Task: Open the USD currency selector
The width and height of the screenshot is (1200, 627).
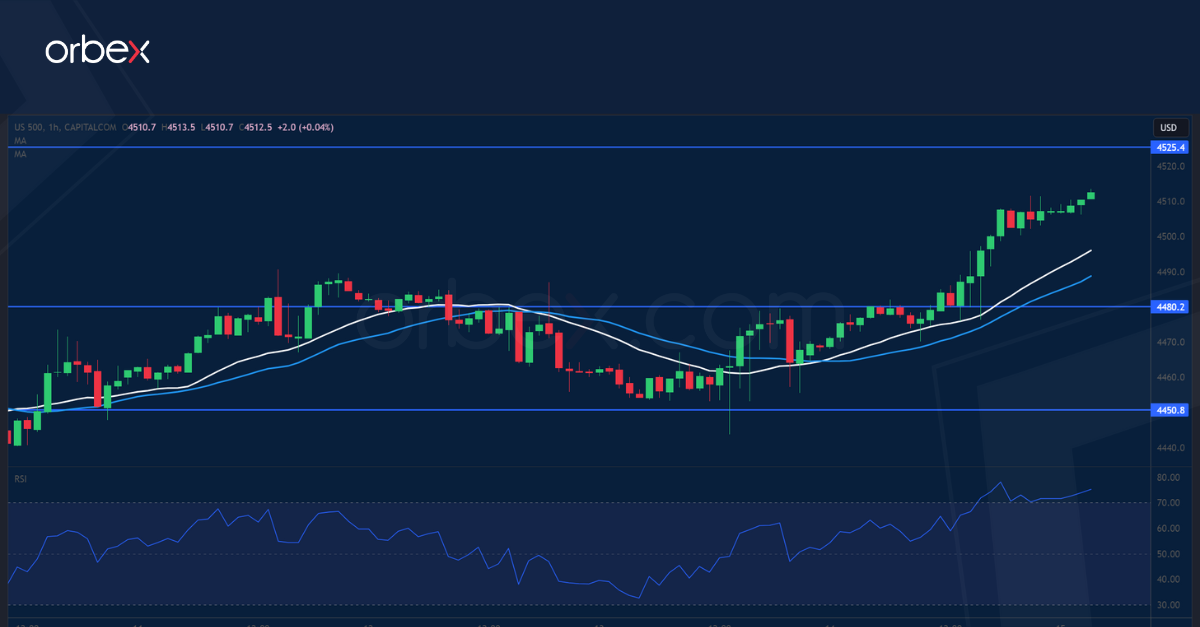Action: (x=1167, y=128)
